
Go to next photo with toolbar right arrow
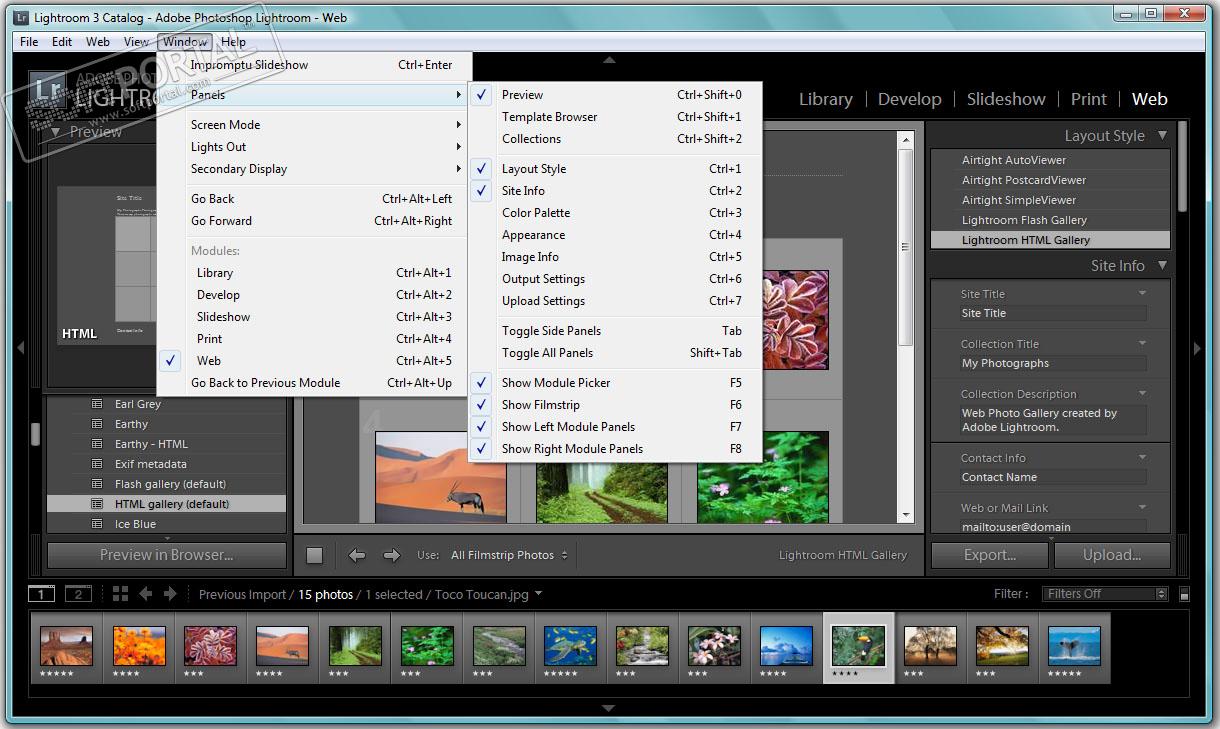coord(391,555)
